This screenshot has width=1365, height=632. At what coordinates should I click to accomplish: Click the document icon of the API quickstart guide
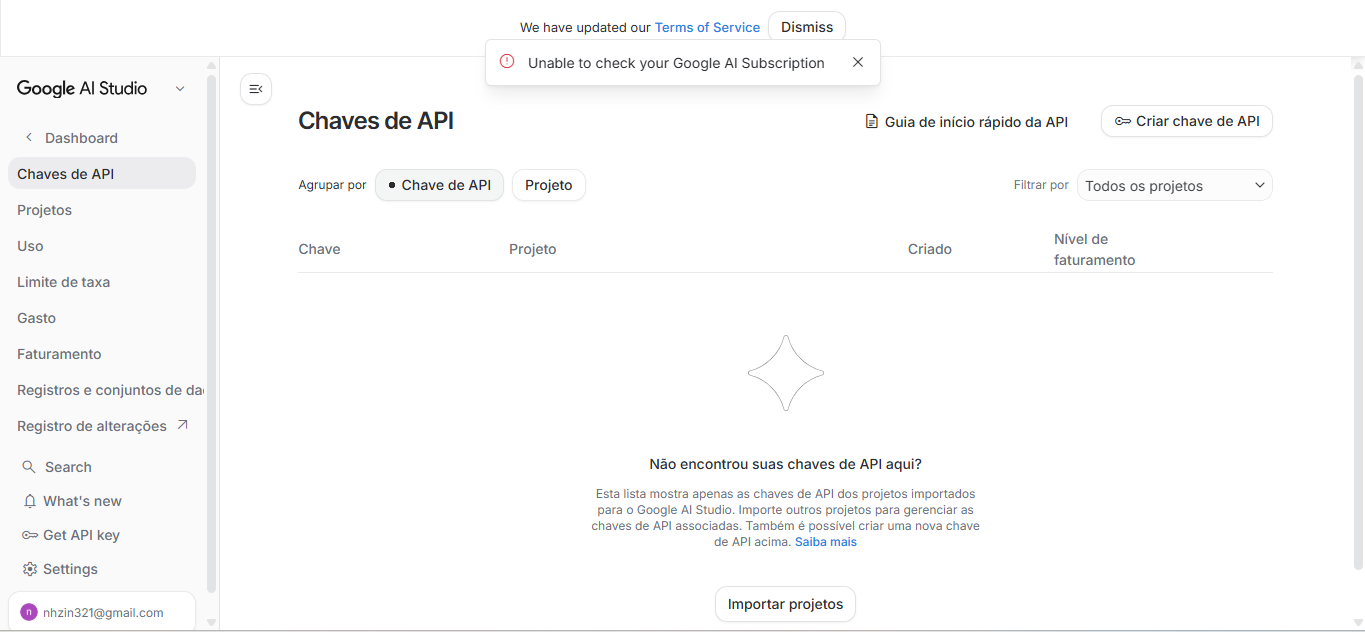[872, 122]
